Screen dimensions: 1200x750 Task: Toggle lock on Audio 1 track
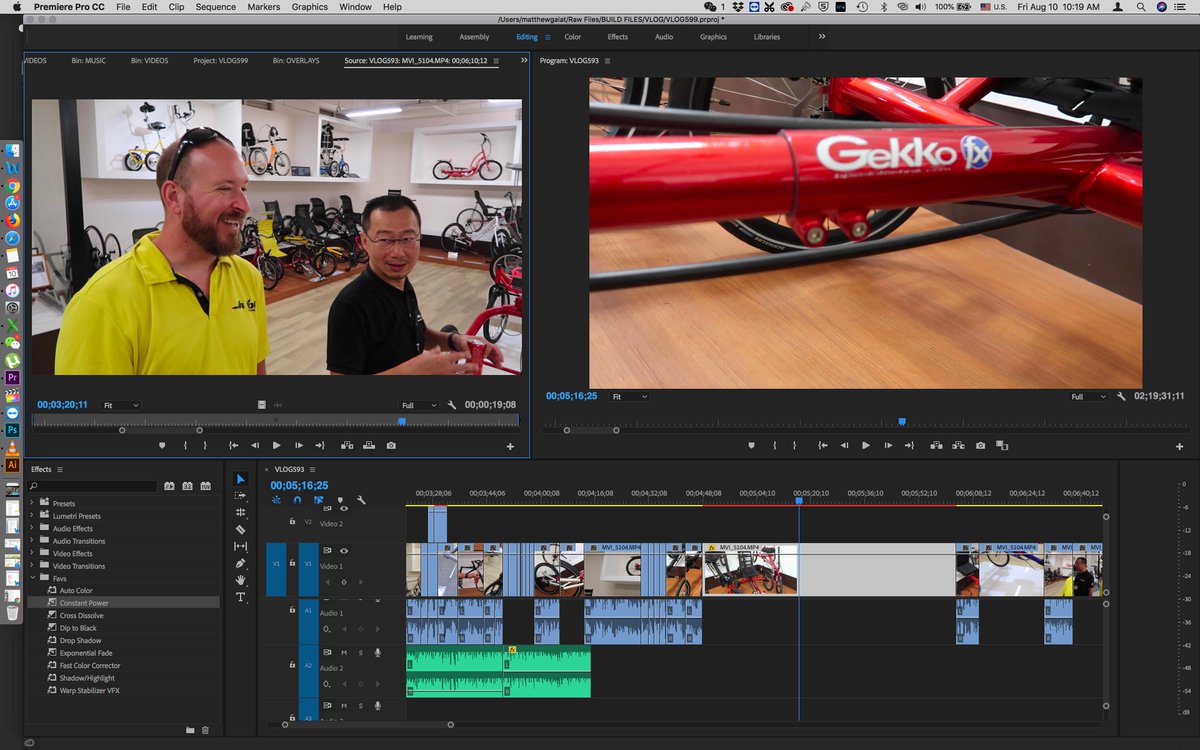point(292,609)
